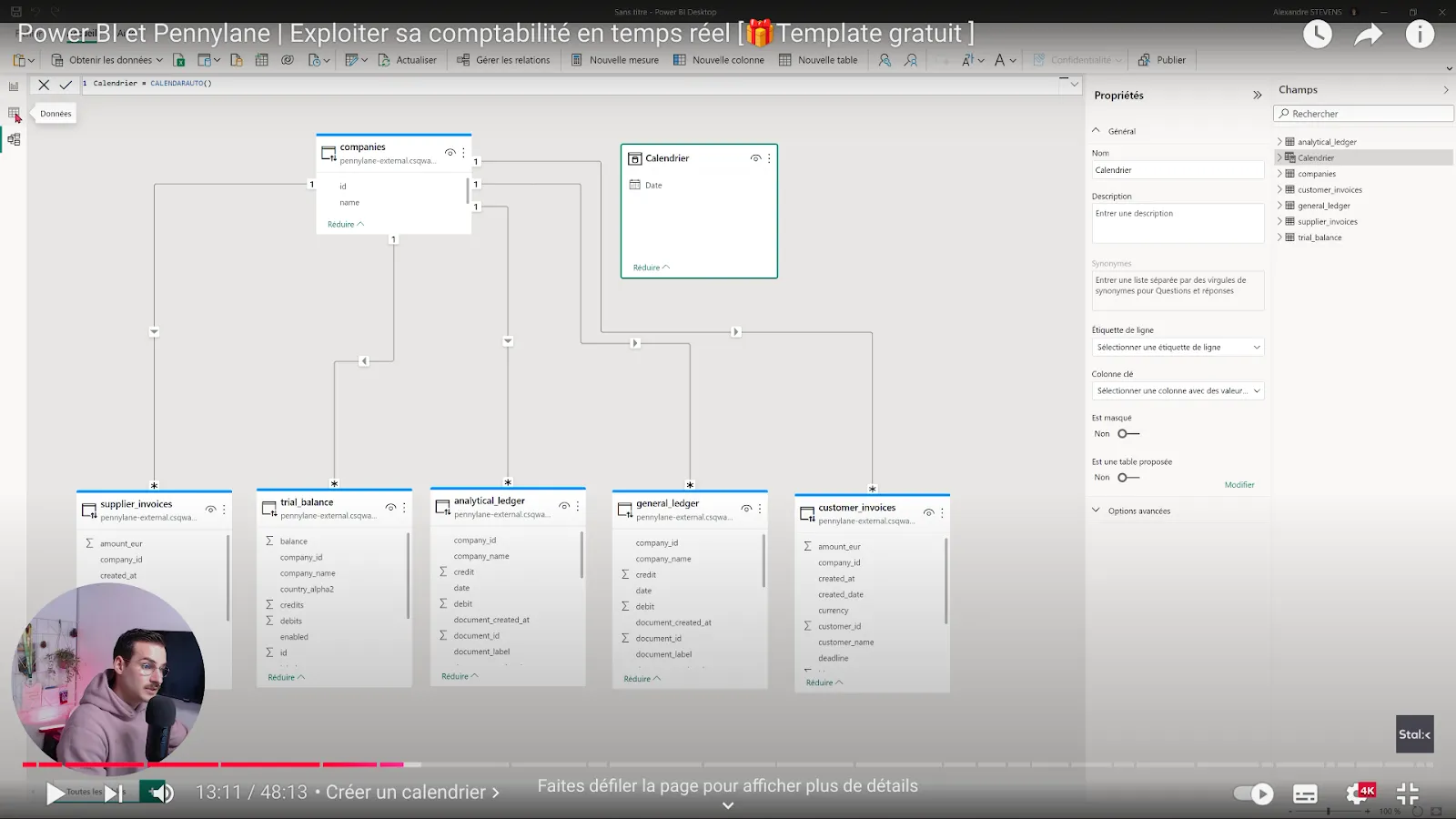Click the Calendrier table icon in Champs list
1456x819 pixels.
pyautogui.click(x=1290, y=157)
